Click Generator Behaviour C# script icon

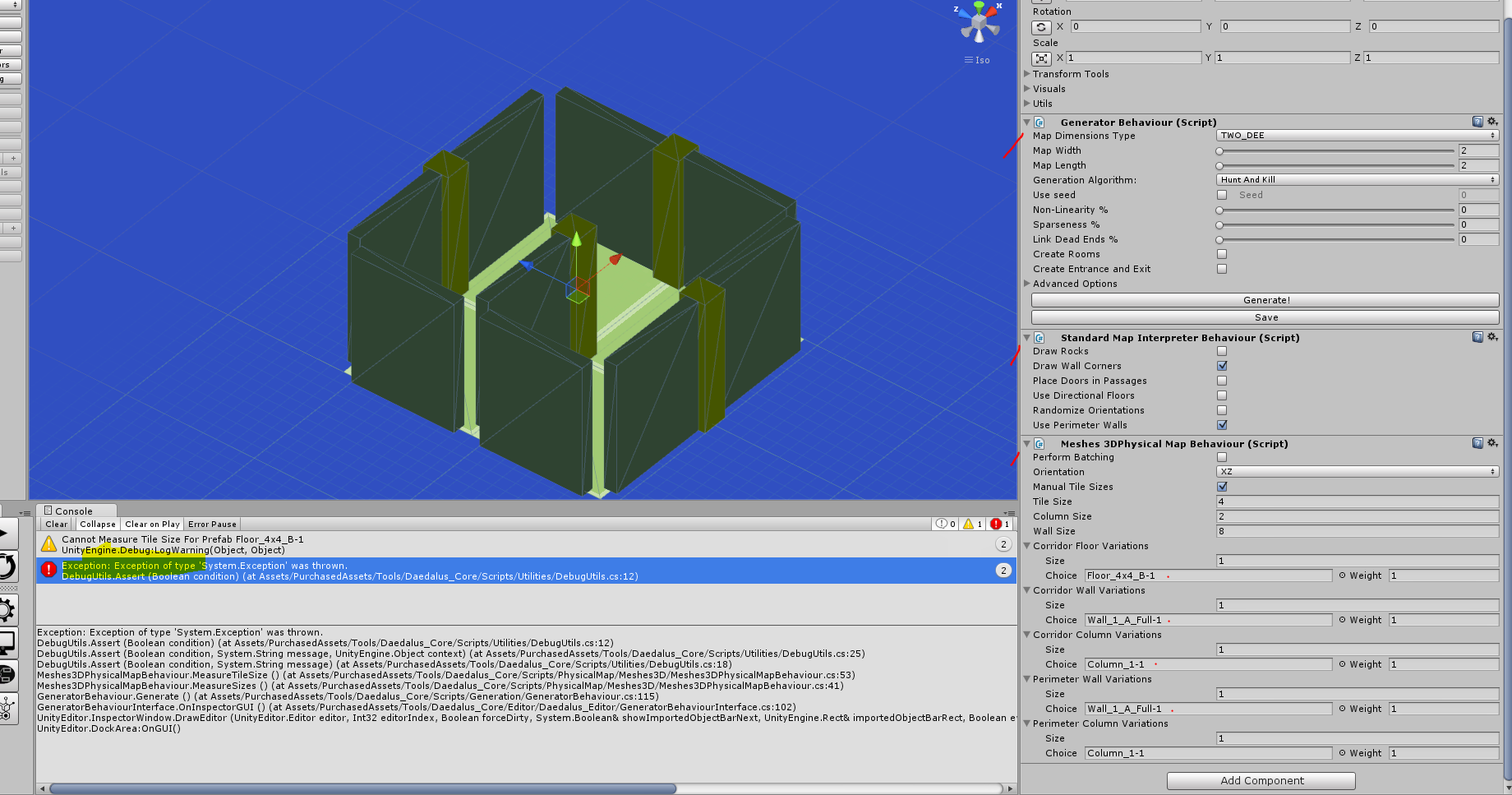click(x=1039, y=122)
